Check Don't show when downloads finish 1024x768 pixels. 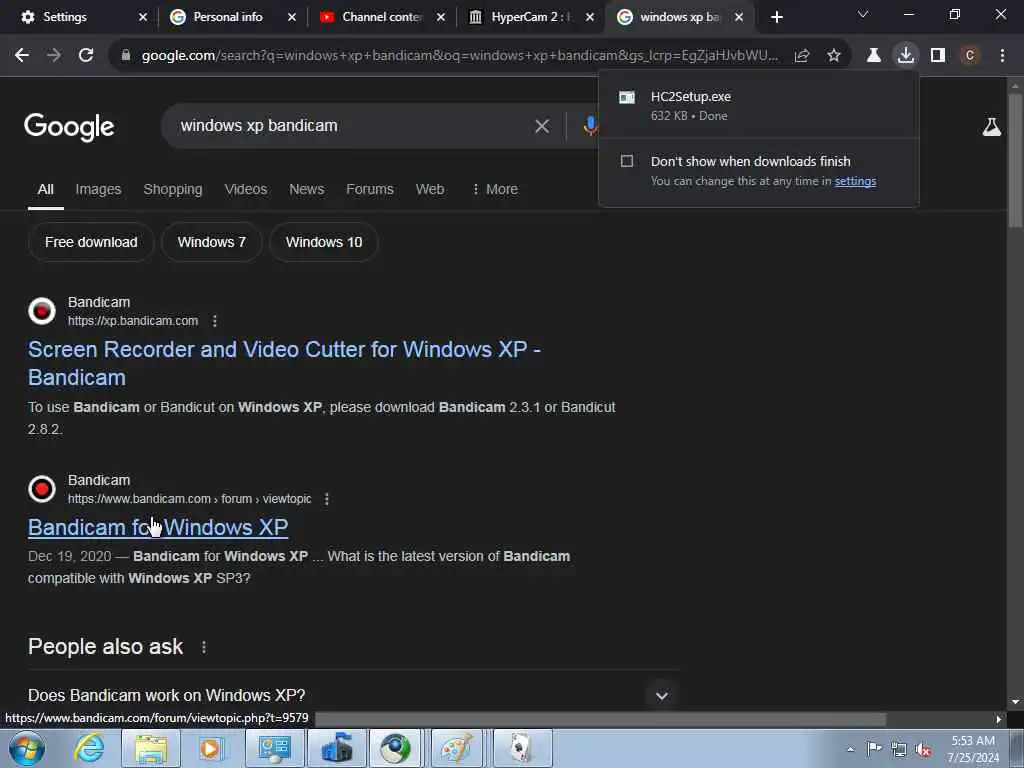627,161
